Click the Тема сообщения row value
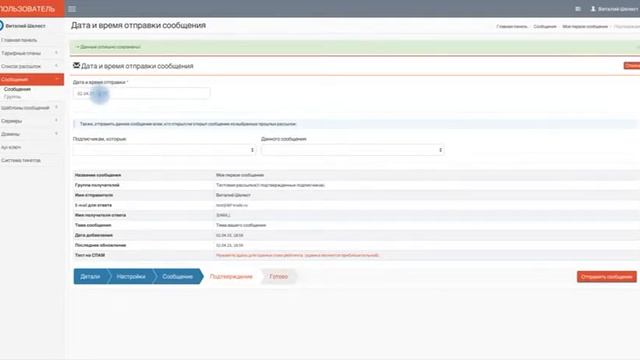The height and width of the screenshot is (360, 640). pos(241,225)
